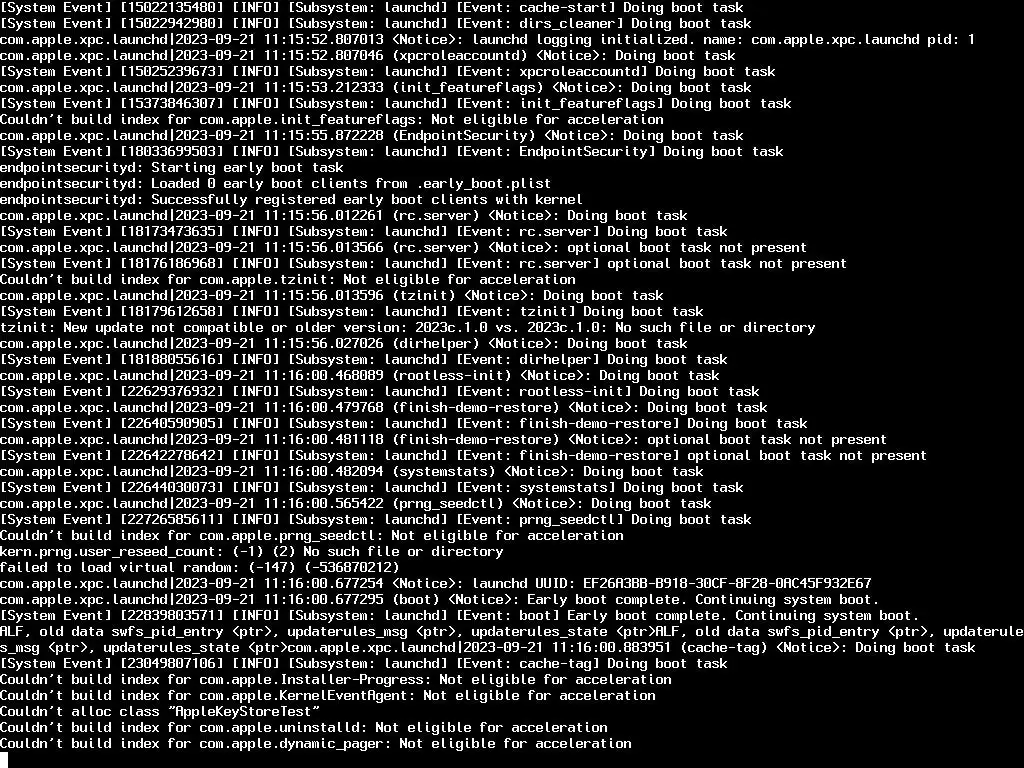Click 'failed to load virtual random' line
This screenshot has height=768, width=1024.
pyautogui.click(x=199, y=568)
